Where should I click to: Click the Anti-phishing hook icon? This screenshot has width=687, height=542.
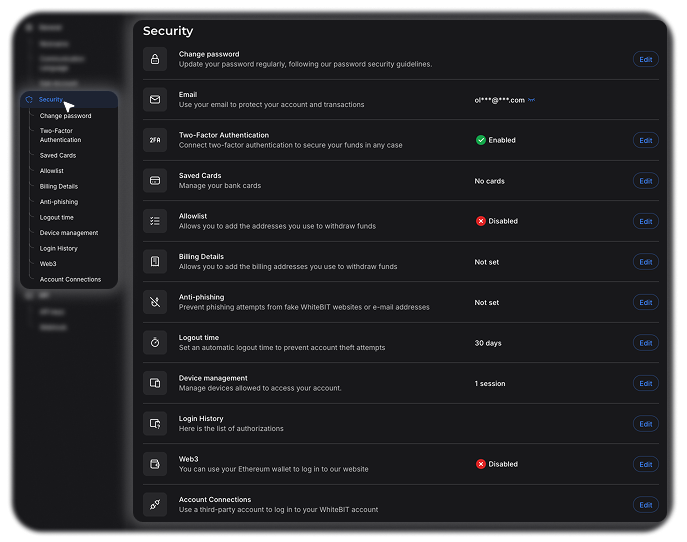pos(155,302)
